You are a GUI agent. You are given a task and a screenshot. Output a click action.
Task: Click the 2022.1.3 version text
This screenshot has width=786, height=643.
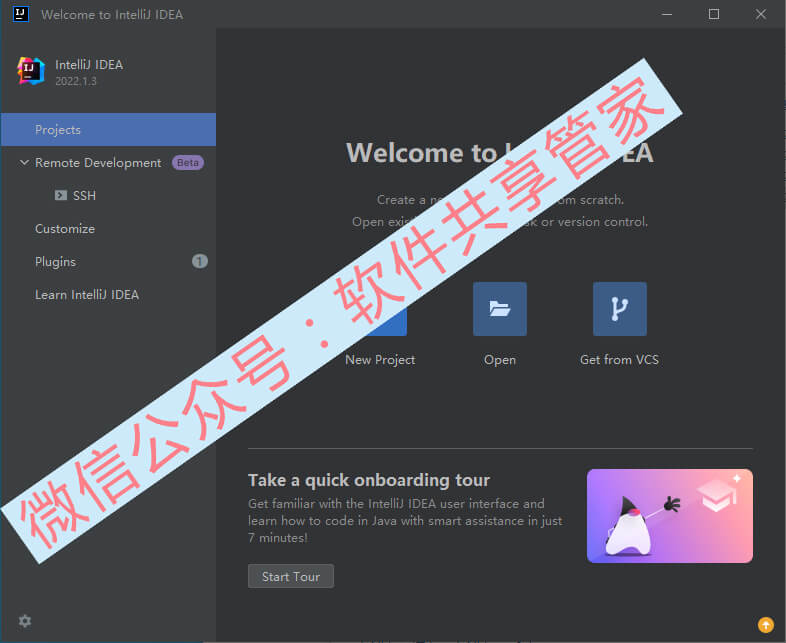click(76, 81)
